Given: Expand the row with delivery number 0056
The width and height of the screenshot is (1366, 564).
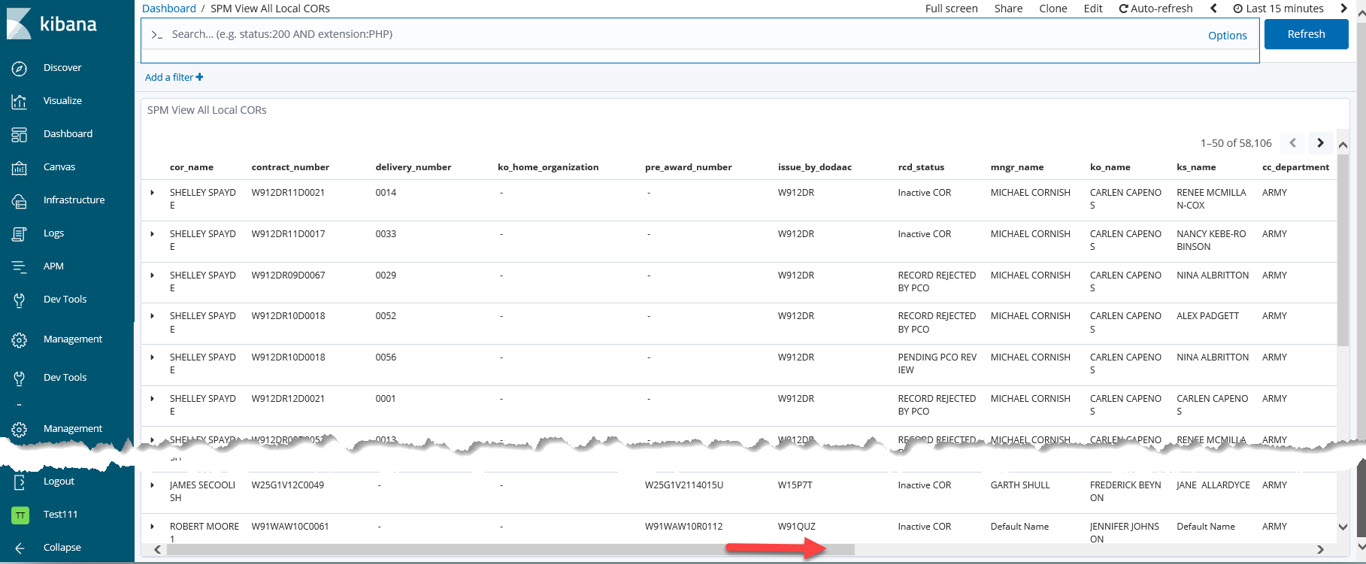Looking at the screenshot, I should coord(152,357).
